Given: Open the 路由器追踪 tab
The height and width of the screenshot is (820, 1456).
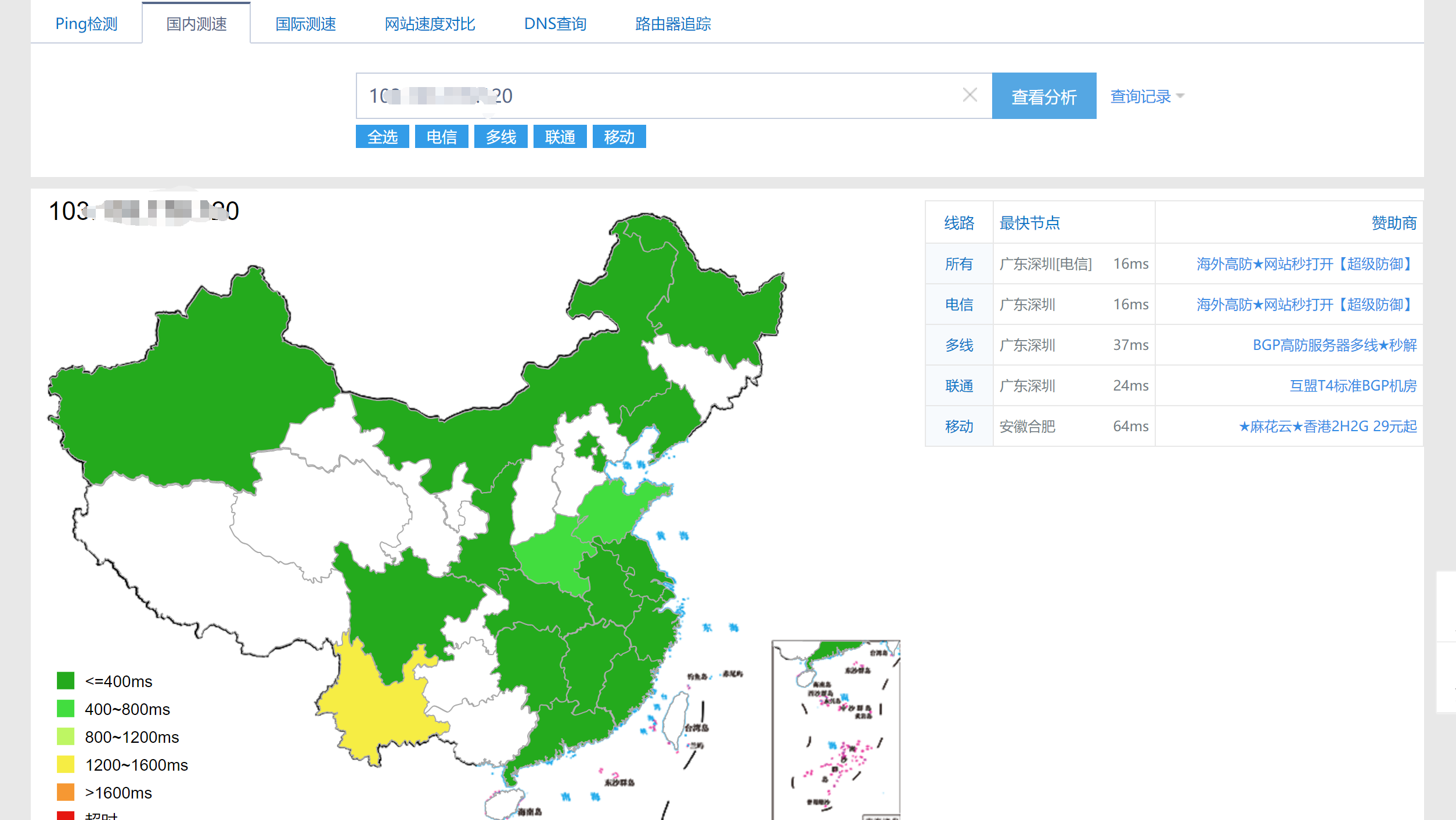Looking at the screenshot, I should pyautogui.click(x=673, y=24).
